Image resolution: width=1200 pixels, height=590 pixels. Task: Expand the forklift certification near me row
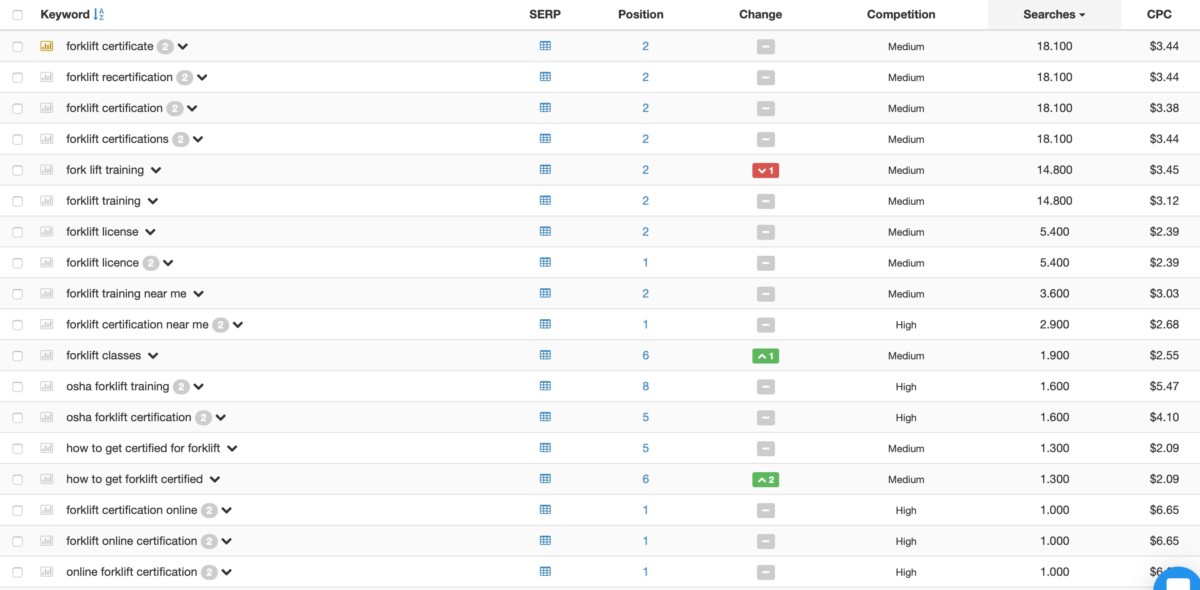pos(238,325)
